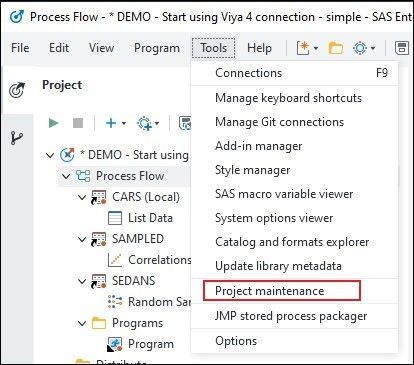Collapse the CARS (Local) tree node
Image resolution: width=414 pixels, height=365 pixels.
82,197
